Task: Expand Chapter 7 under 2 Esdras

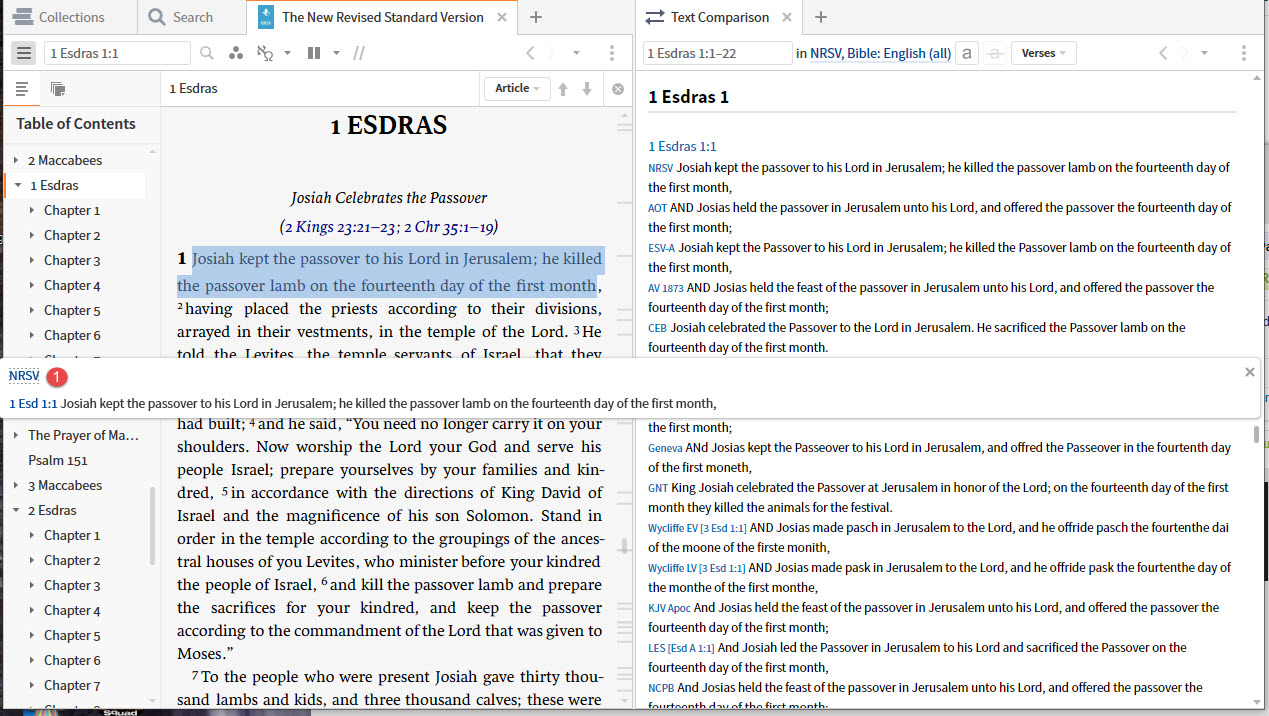Action: click(x=32, y=685)
